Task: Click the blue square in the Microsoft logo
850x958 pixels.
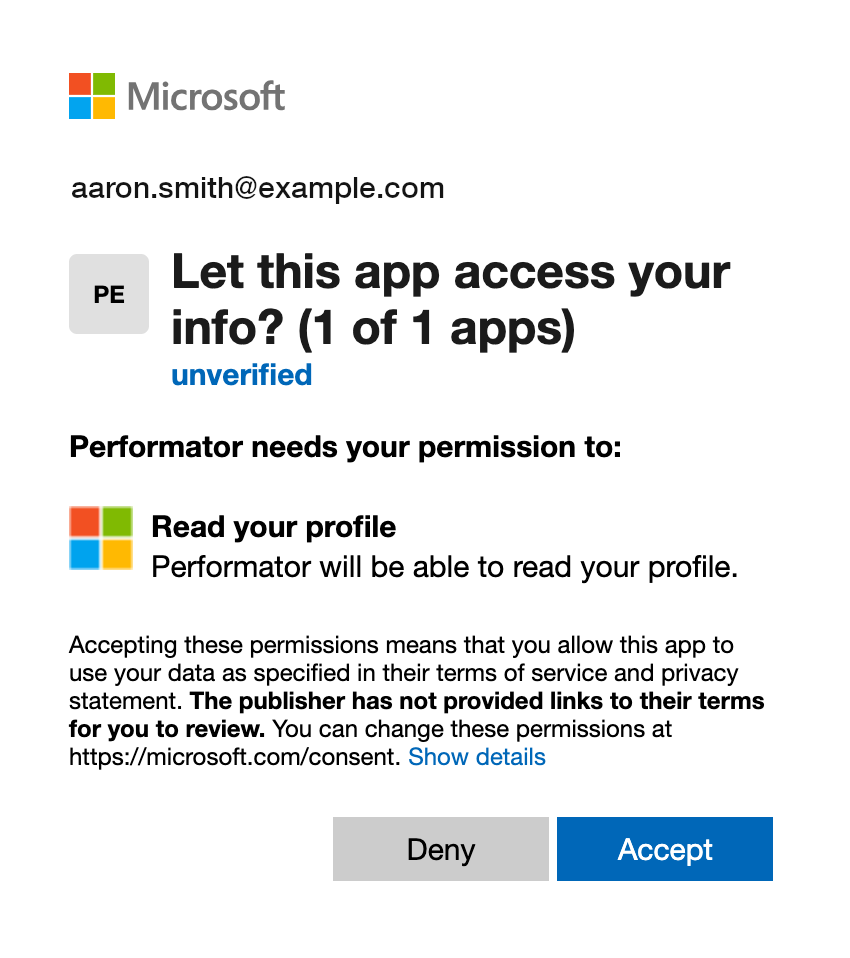Action: coord(78,107)
